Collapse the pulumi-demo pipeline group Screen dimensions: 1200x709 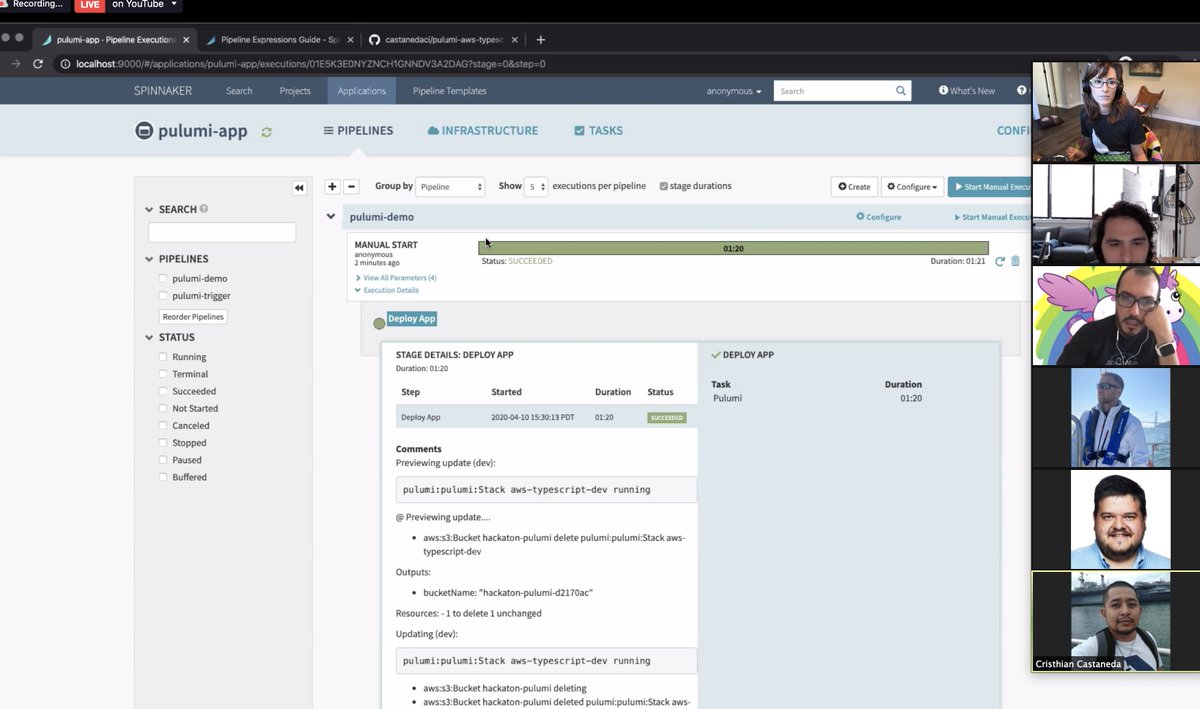(331, 216)
